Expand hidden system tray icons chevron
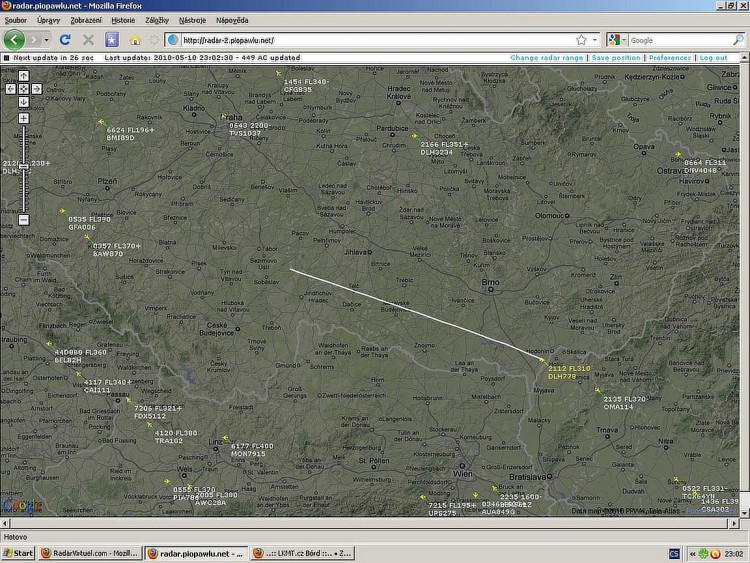 point(692,554)
